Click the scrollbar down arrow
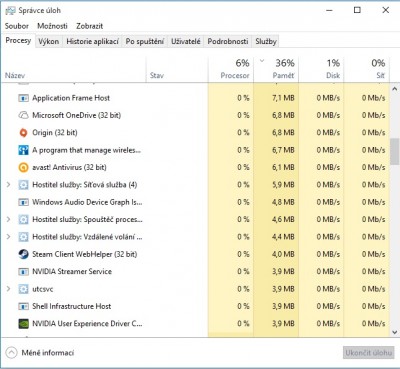 click(395, 332)
